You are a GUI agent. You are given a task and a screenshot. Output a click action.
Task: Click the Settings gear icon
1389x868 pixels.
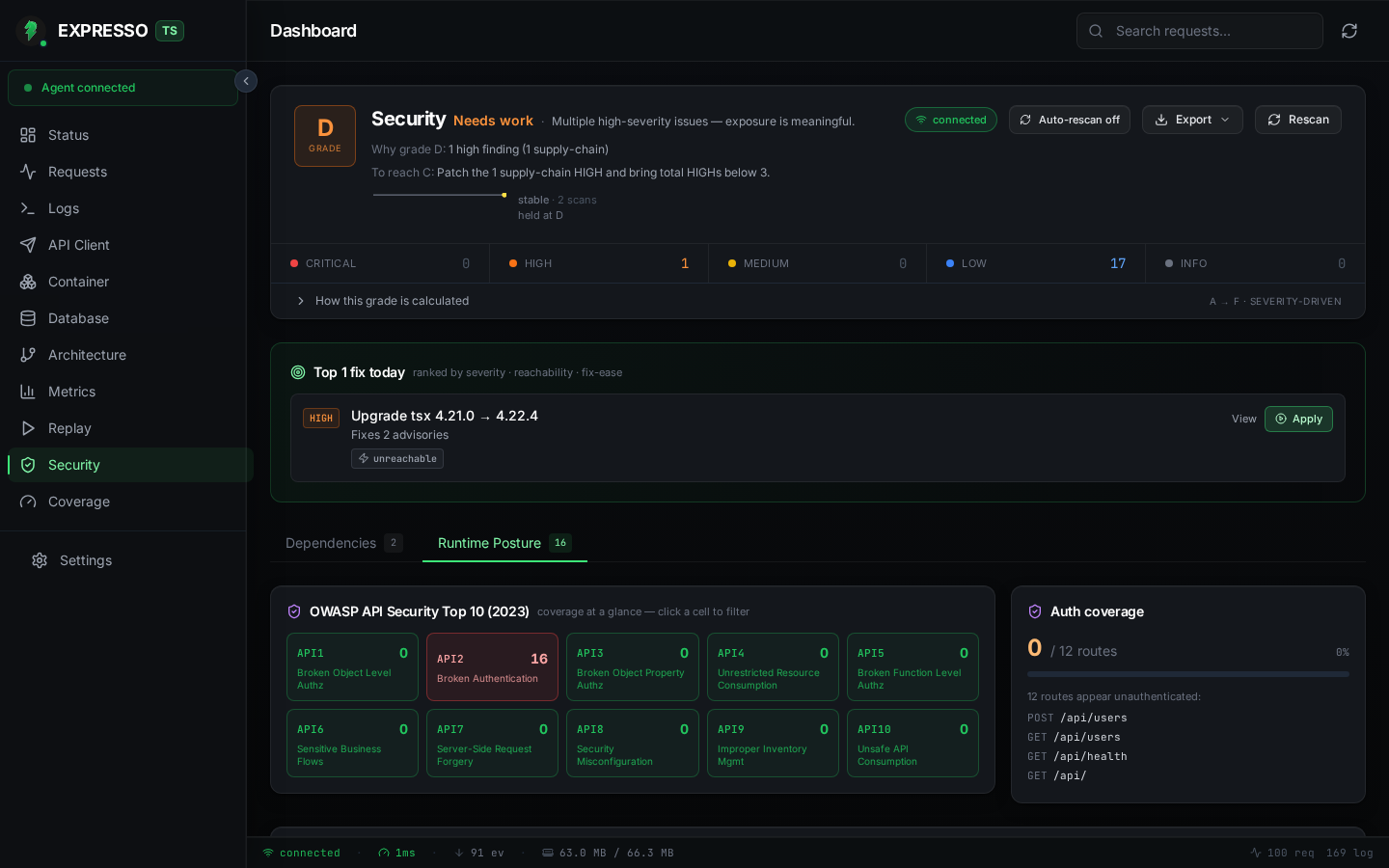coord(40,560)
